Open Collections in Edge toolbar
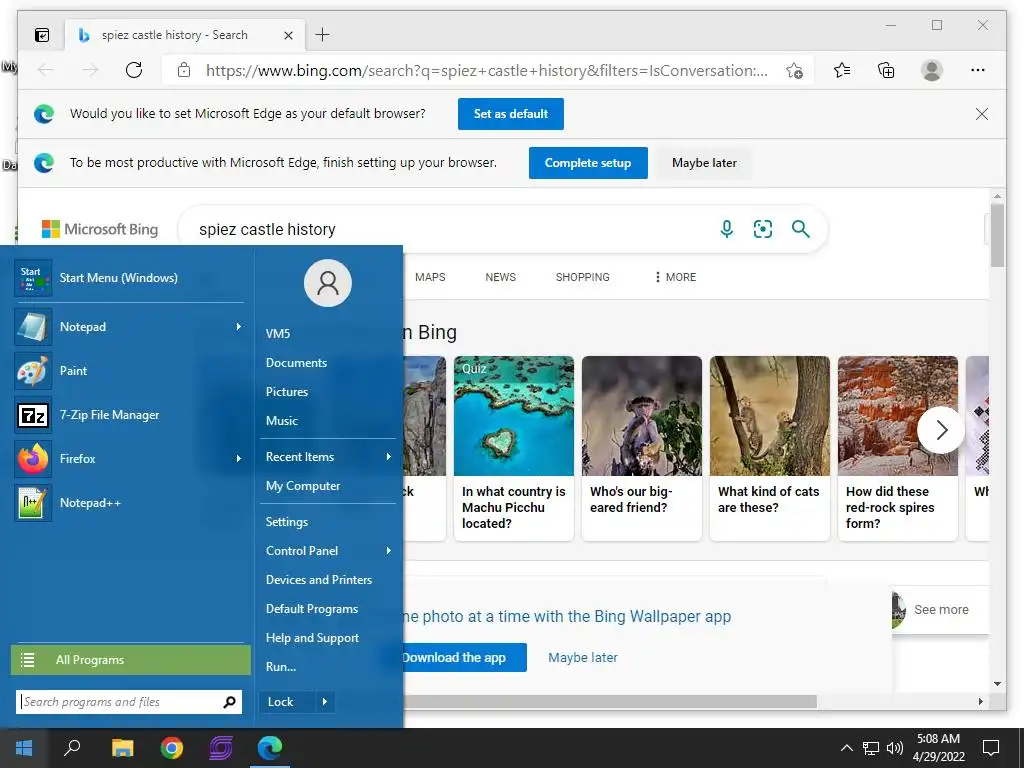Viewport: 1024px width, 768px height. tap(886, 70)
